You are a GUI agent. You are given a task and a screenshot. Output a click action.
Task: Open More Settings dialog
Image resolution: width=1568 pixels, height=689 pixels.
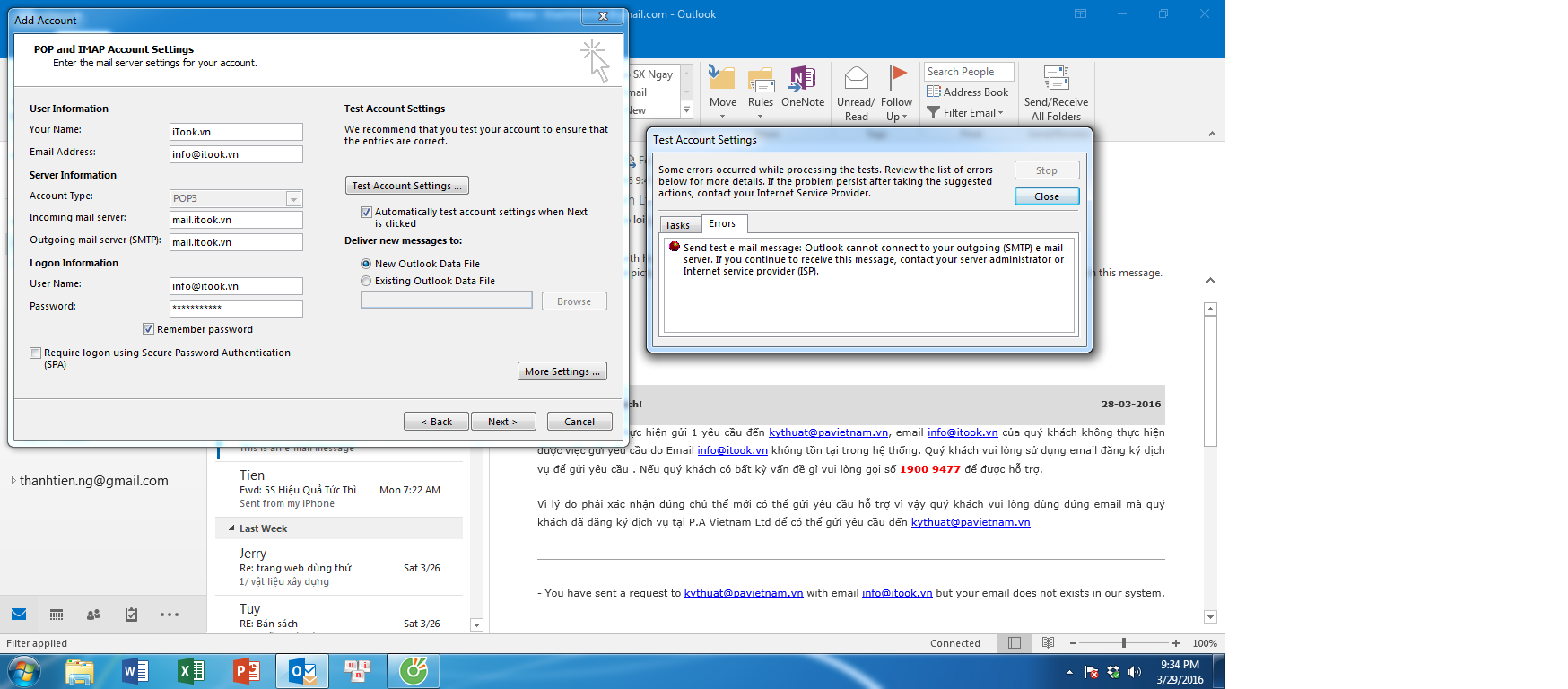pyautogui.click(x=562, y=371)
